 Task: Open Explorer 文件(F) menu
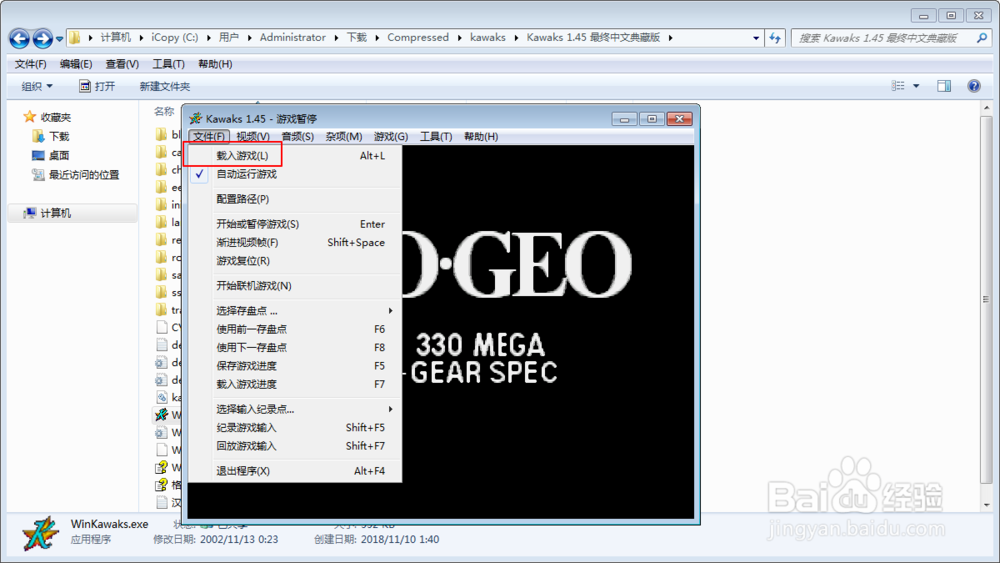click(x=31, y=64)
